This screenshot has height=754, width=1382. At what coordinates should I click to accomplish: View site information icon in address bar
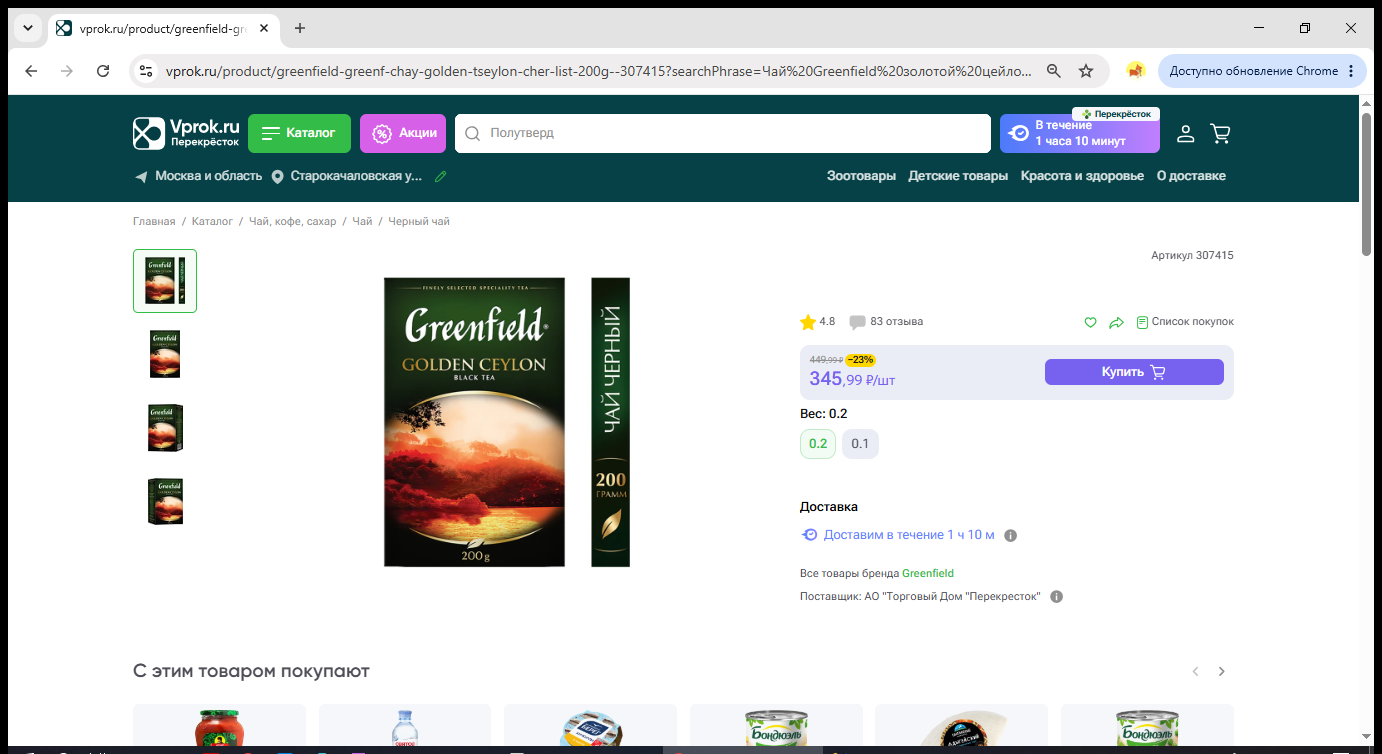pos(146,71)
